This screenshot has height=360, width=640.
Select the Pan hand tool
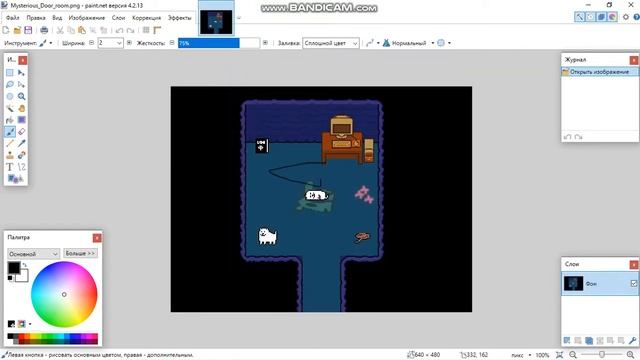pyautogui.click(x=22, y=108)
